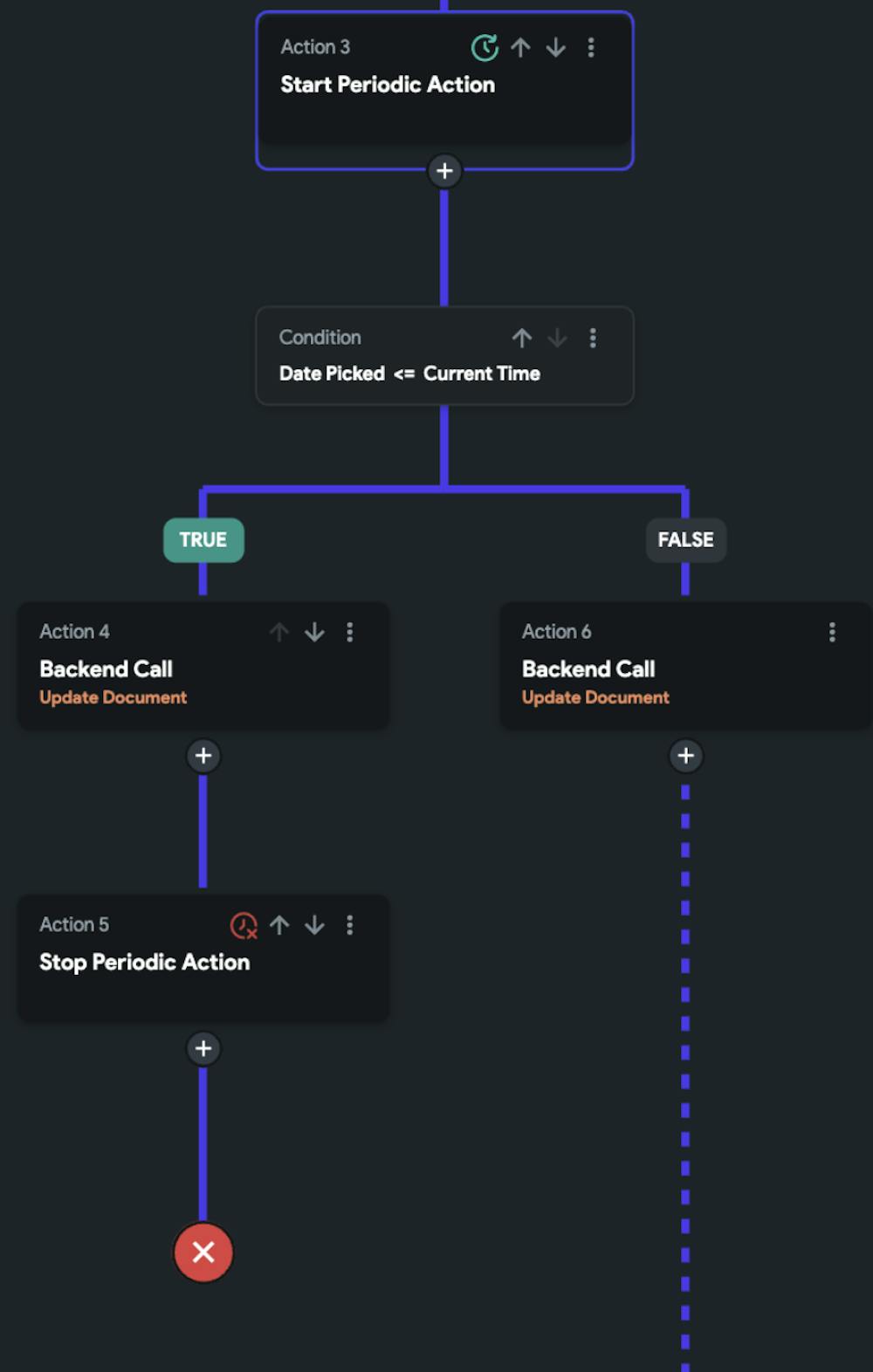Viewport: 873px width, 1372px height.
Task: Move the Condition node down via arrow icon
Action: tap(557, 338)
